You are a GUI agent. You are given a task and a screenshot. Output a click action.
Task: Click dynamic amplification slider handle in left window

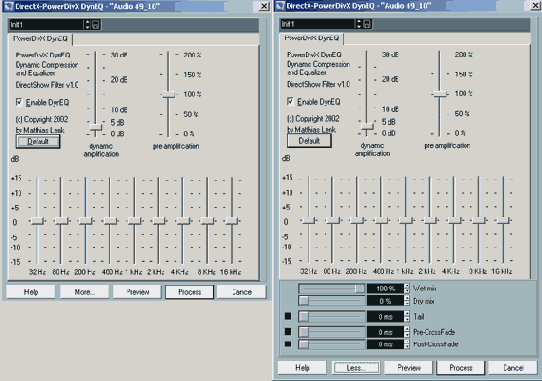point(96,127)
